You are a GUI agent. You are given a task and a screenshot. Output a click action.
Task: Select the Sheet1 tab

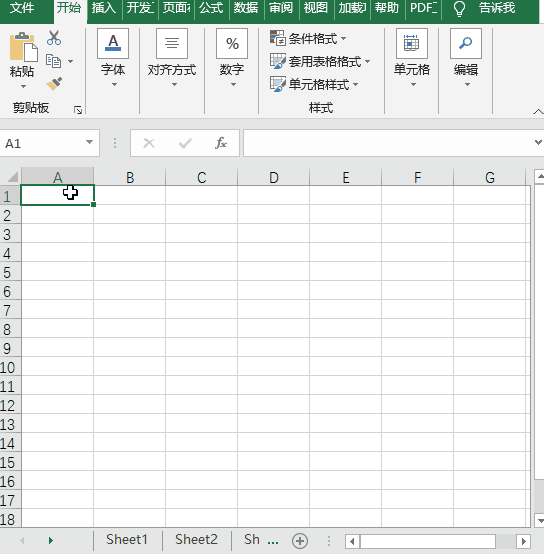(127, 540)
